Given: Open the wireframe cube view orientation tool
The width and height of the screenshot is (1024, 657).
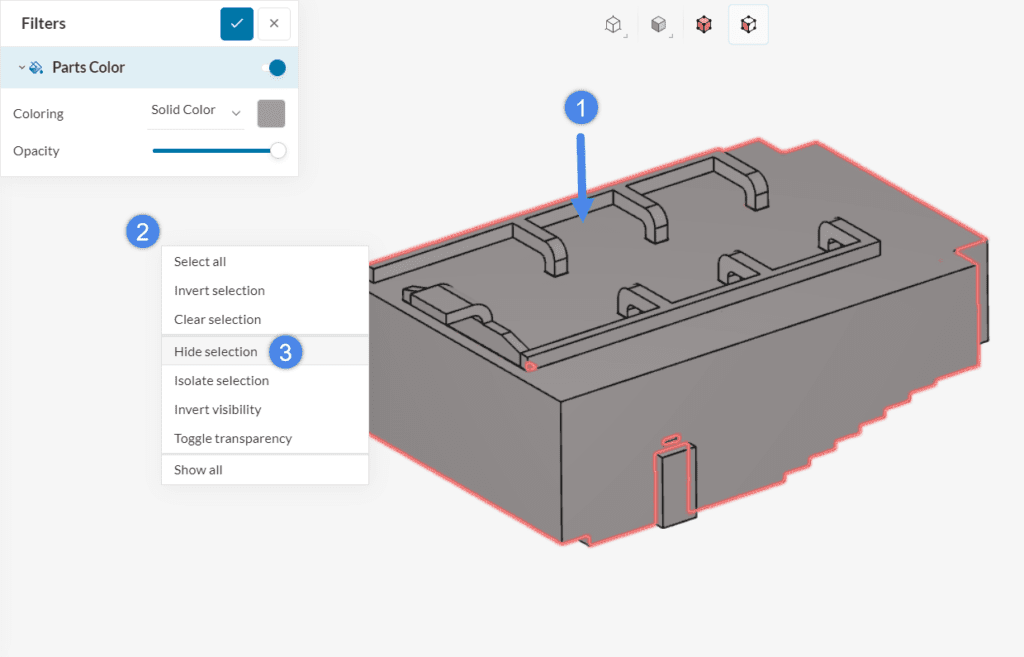Looking at the screenshot, I should coord(613,25).
